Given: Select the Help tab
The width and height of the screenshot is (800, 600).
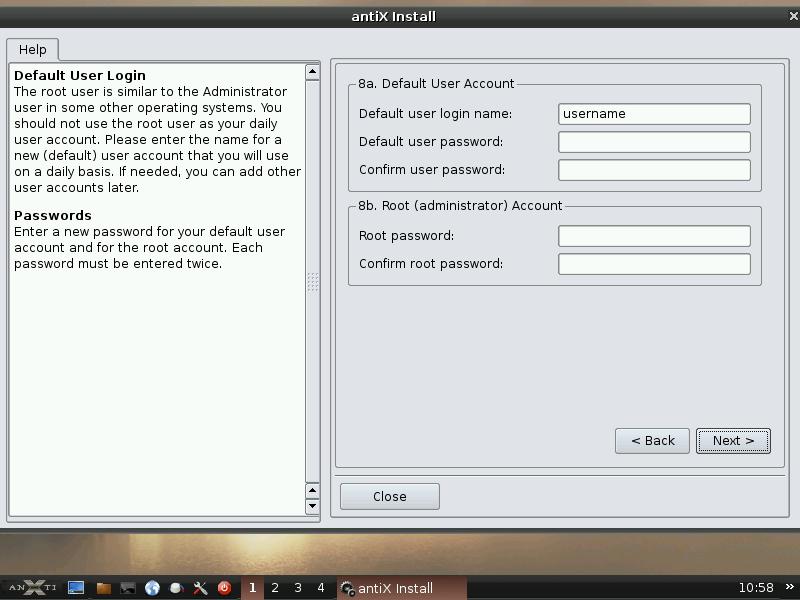Looking at the screenshot, I should tap(33, 49).
